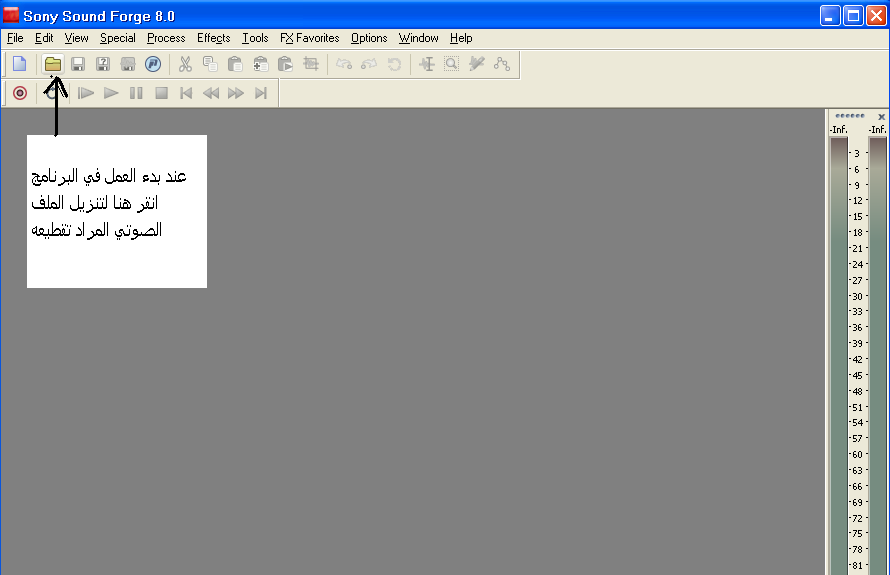This screenshot has height=575, width=890.
Task: Open the Process menu
Action: point(166,38)
